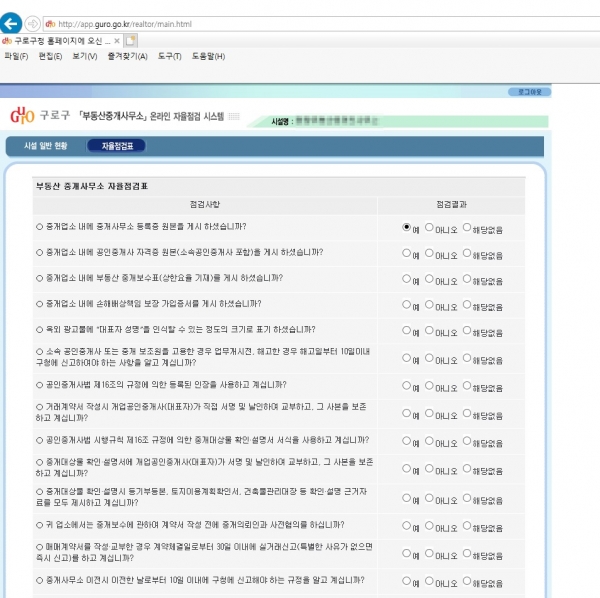Open the 도움말(H) menu
The height and width of the screenshot is (598, 600).
208,56
